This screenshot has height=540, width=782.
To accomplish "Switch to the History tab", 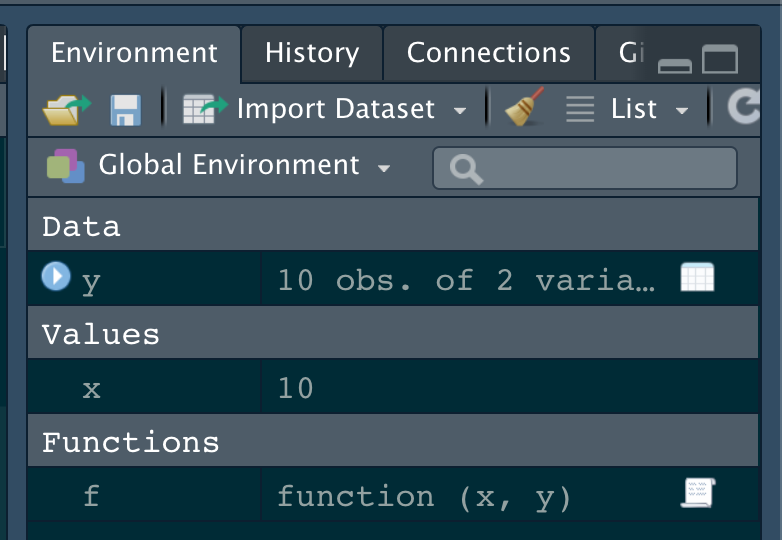I will pos(311,53).
